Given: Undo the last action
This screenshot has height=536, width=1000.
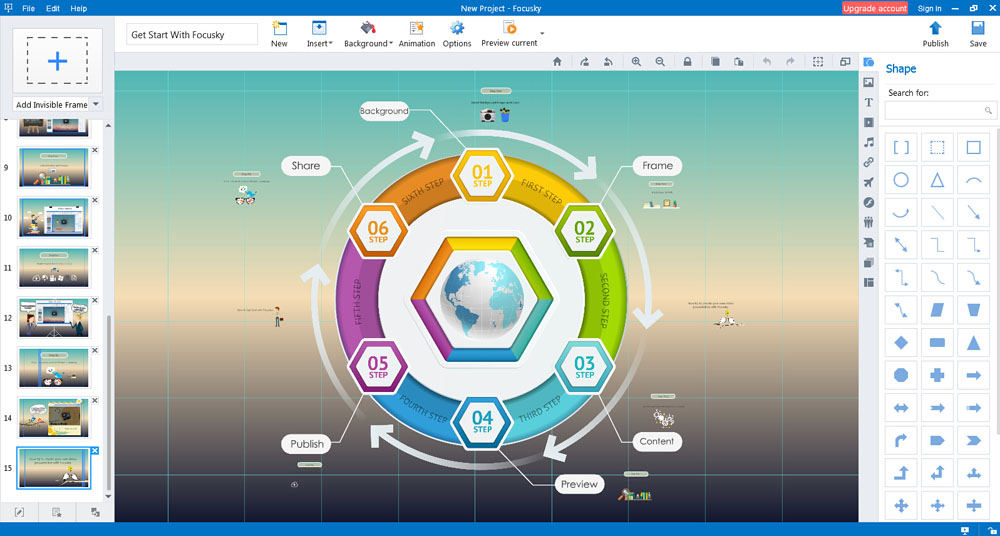Looking at the screenshot, I should 767,62.
